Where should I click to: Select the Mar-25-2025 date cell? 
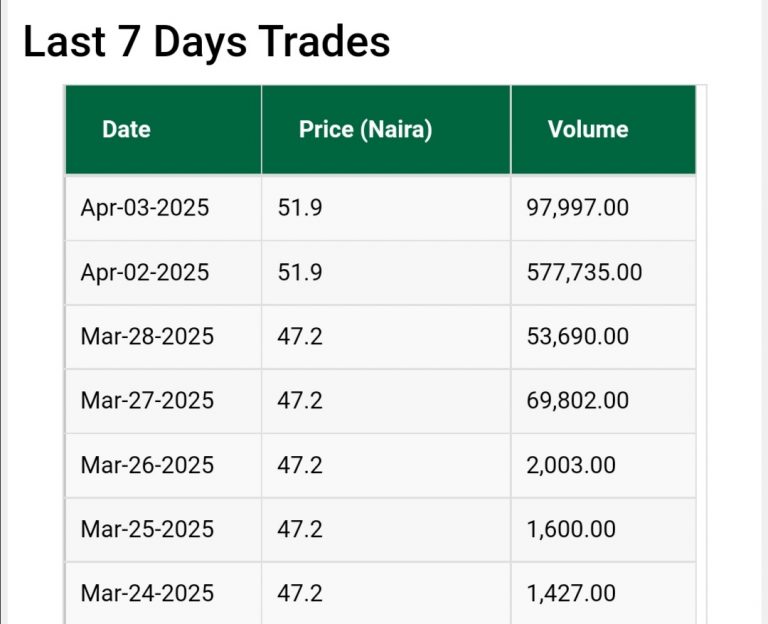point(147,529)
